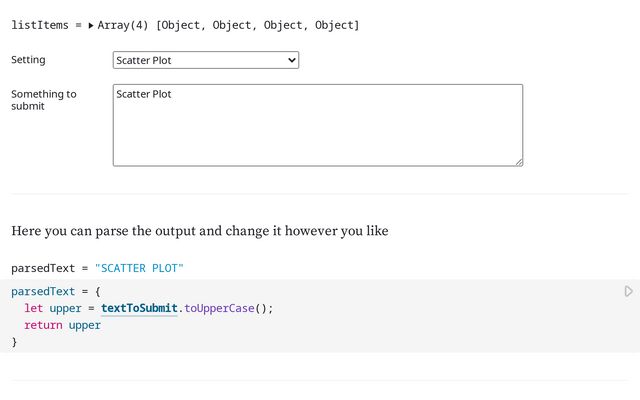Click inside the Something to submit textarea
Image resolution: width=640 pixels, height=400 pixels.
(x=317, y=125)
